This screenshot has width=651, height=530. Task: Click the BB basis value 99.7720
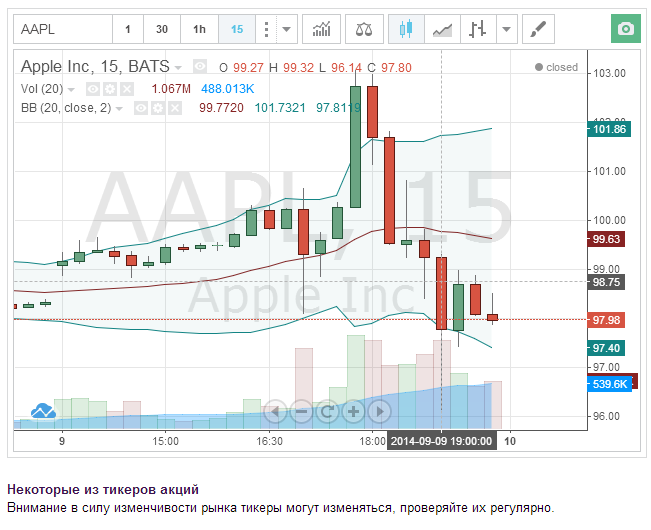(221, 108)
